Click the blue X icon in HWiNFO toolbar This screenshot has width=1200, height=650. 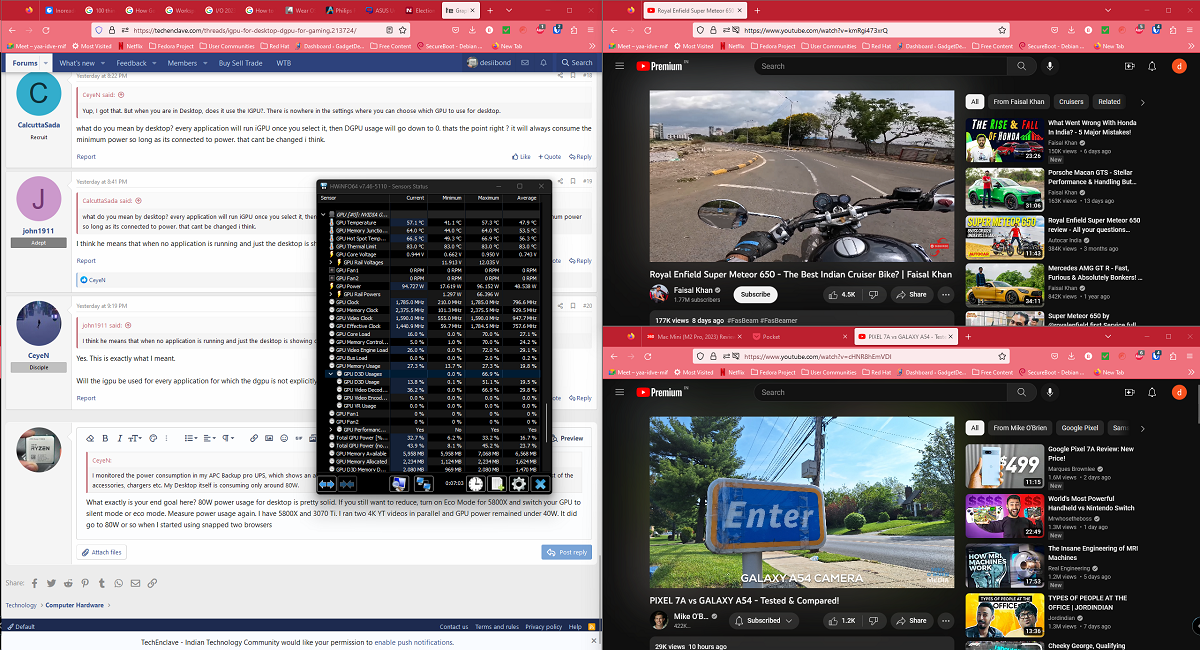[540, 484]
